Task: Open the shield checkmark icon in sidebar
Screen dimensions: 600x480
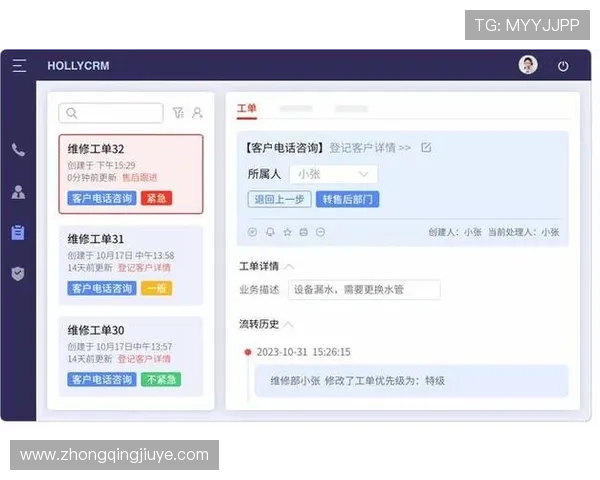Action: click(18, 274)
